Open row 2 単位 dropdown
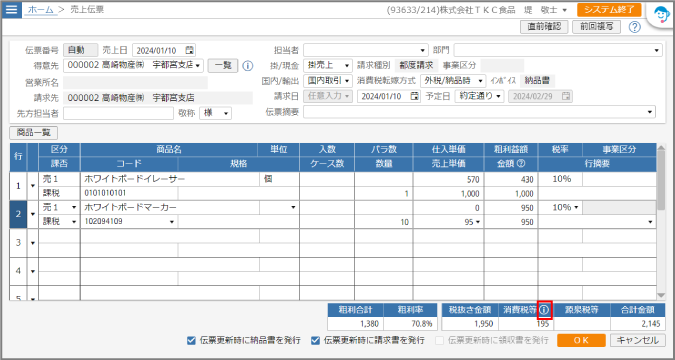 (294, 208)
